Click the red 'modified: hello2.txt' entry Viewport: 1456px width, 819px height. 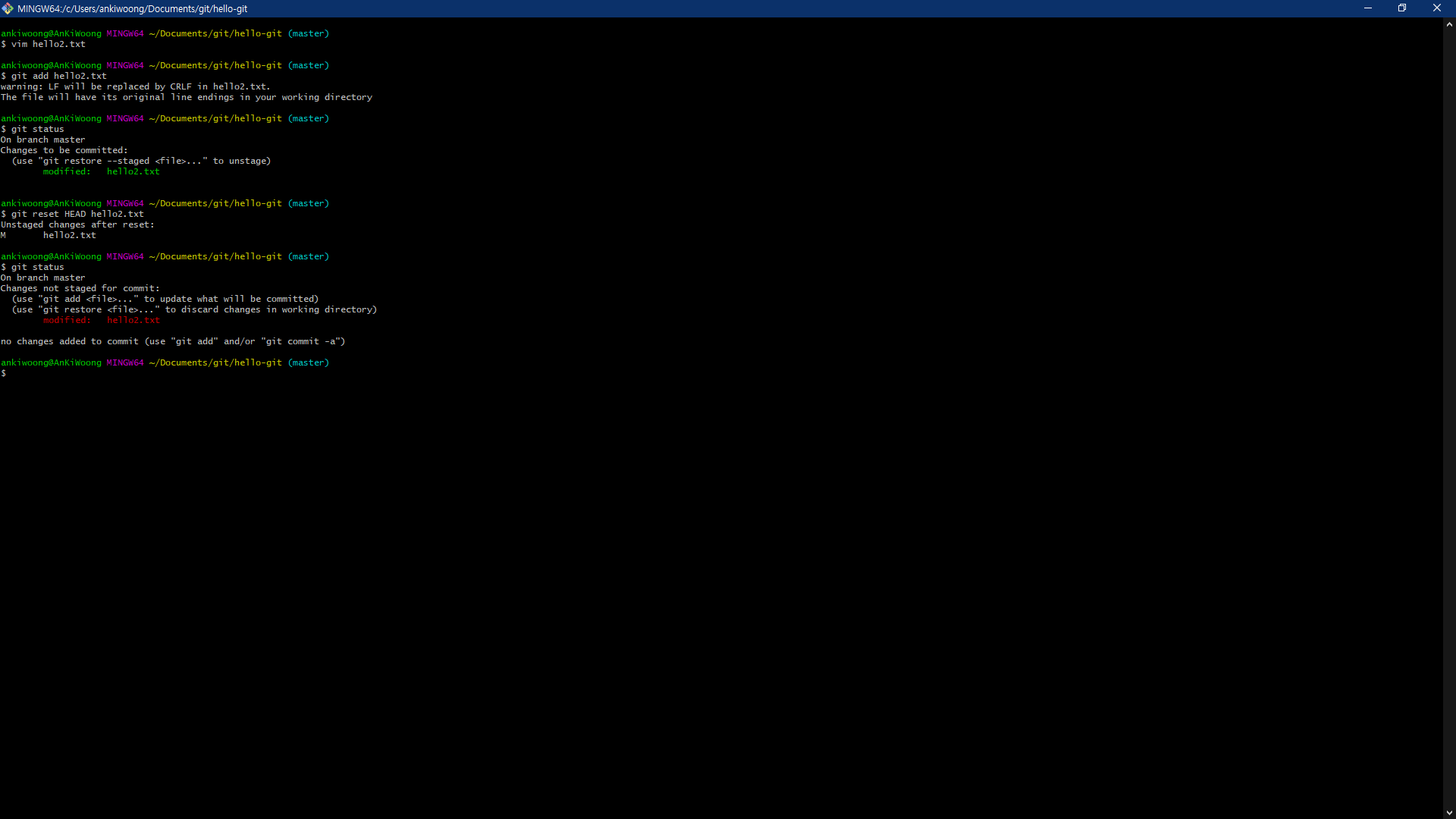(x=101, y=321)
